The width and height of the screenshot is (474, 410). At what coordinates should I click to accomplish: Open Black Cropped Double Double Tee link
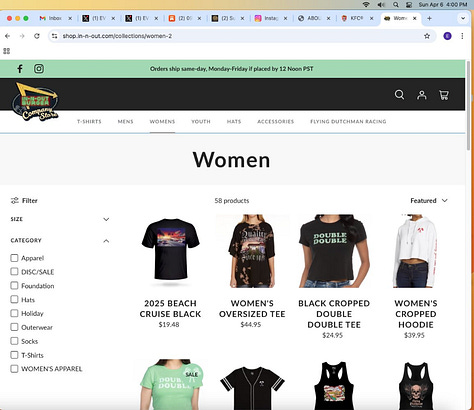tap(334, 314)
